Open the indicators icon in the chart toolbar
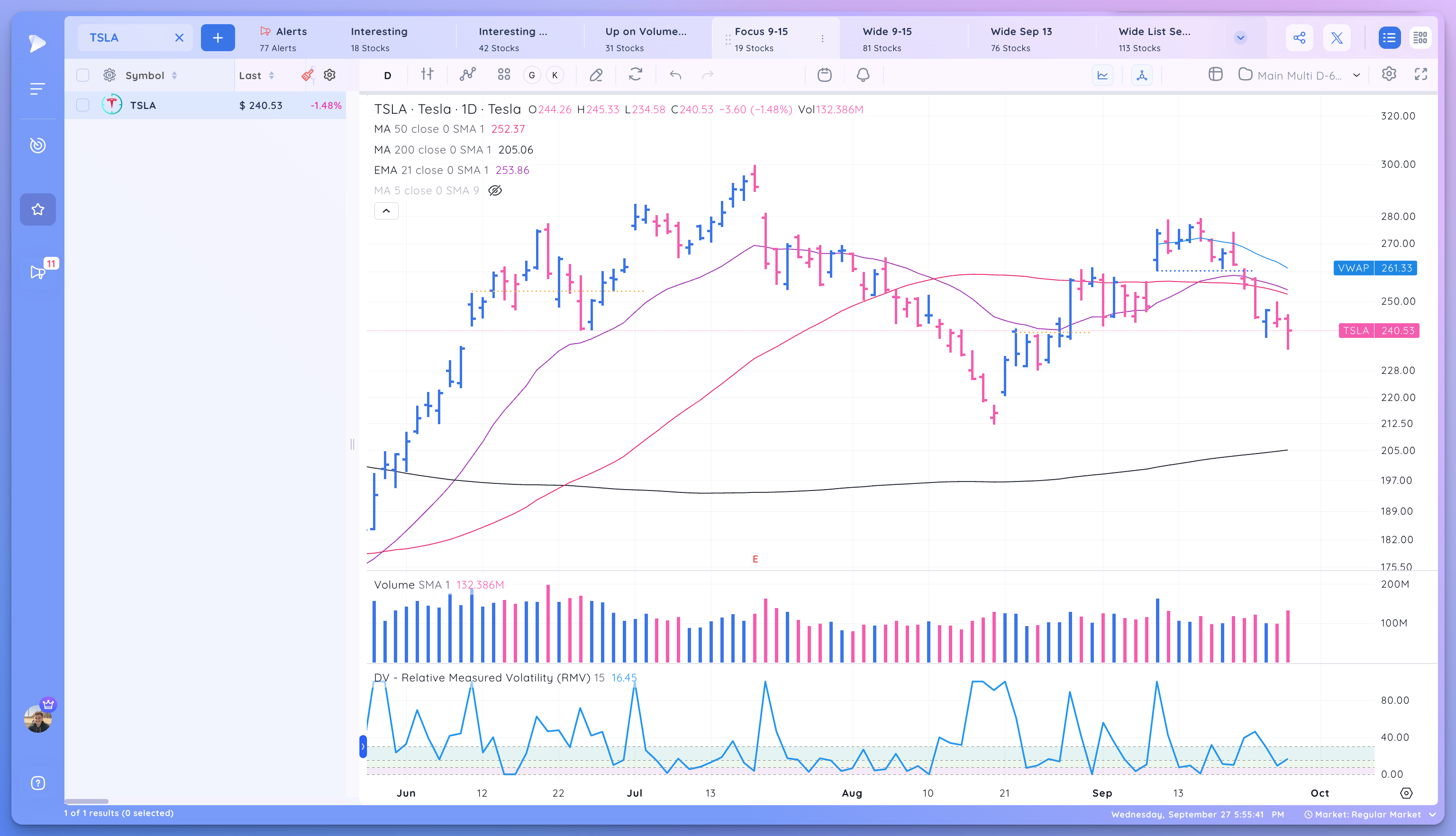Screen dimensions: 1456x836 [x=468, y=74]
